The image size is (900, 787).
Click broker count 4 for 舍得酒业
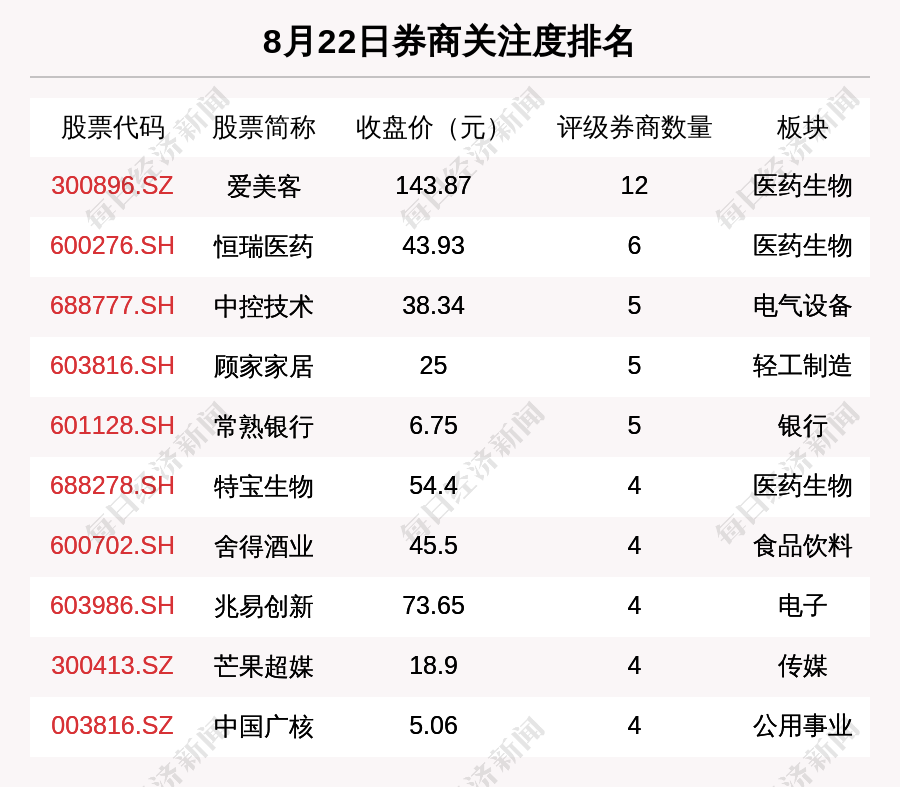634,546
